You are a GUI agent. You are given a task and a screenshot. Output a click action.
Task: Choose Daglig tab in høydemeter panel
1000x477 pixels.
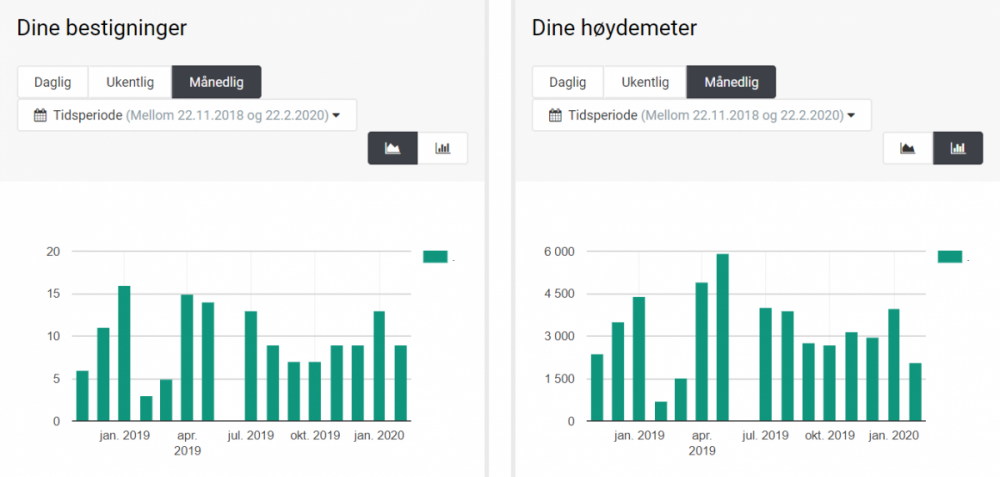click(x=567, y=82)
